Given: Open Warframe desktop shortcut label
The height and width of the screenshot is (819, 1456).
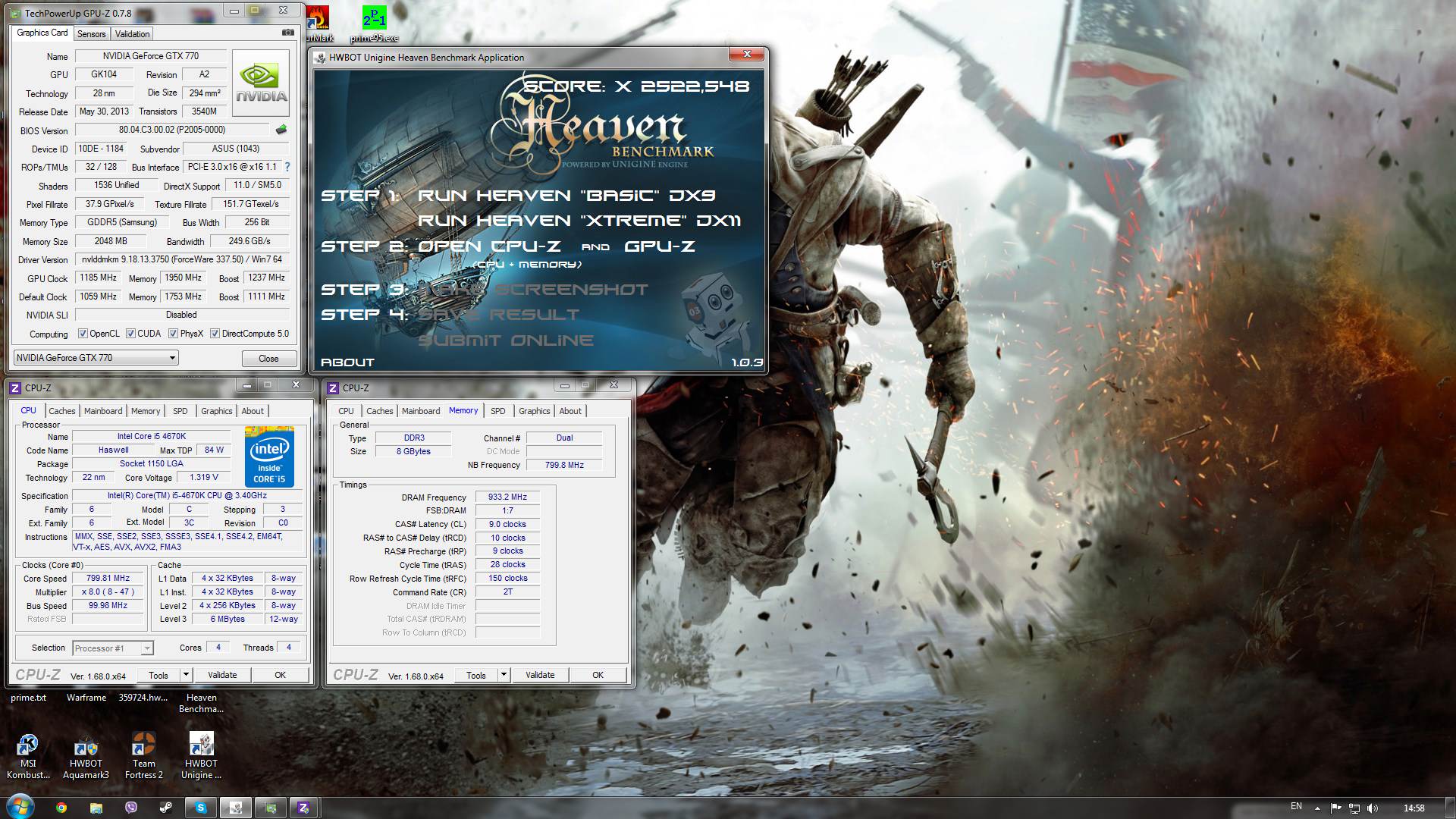Looking at the screenshot, I should click(86, 698).
